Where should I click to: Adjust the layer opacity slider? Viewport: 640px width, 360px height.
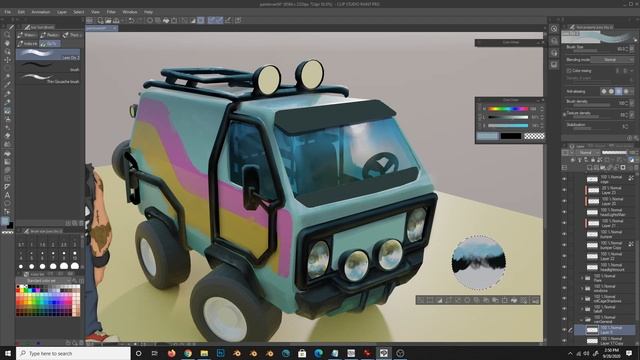click(x=614, y=152)
